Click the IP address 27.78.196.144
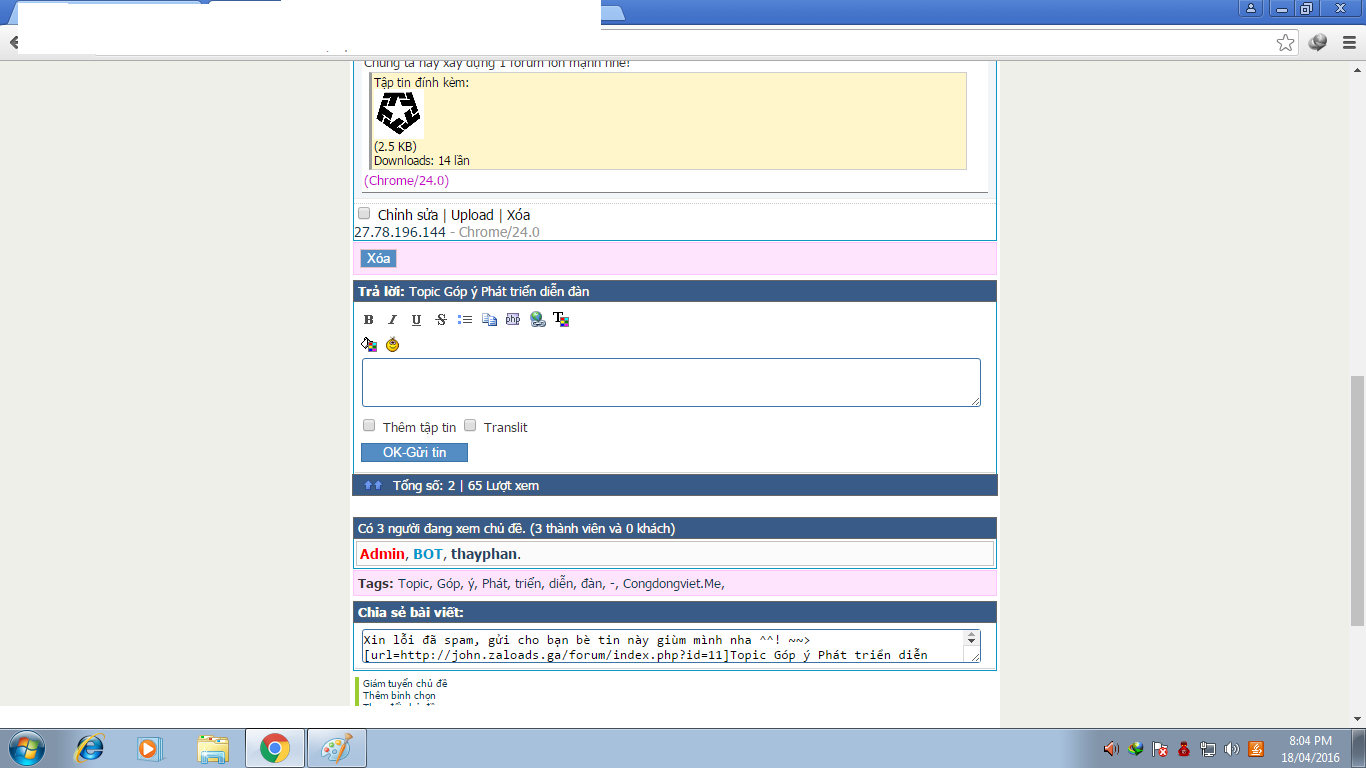 400,232
